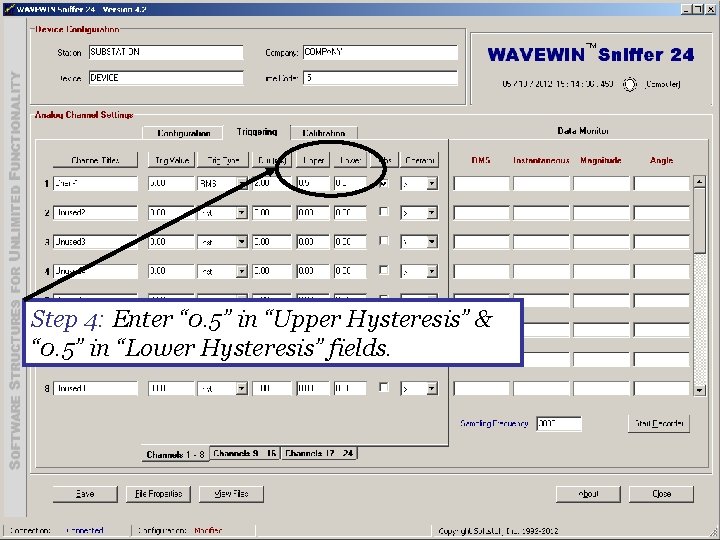The height and width of the screenshot is (540, 720).
Task: Switch to the Triggering tab
Action: pyautogui.click(x=257, y=132)
